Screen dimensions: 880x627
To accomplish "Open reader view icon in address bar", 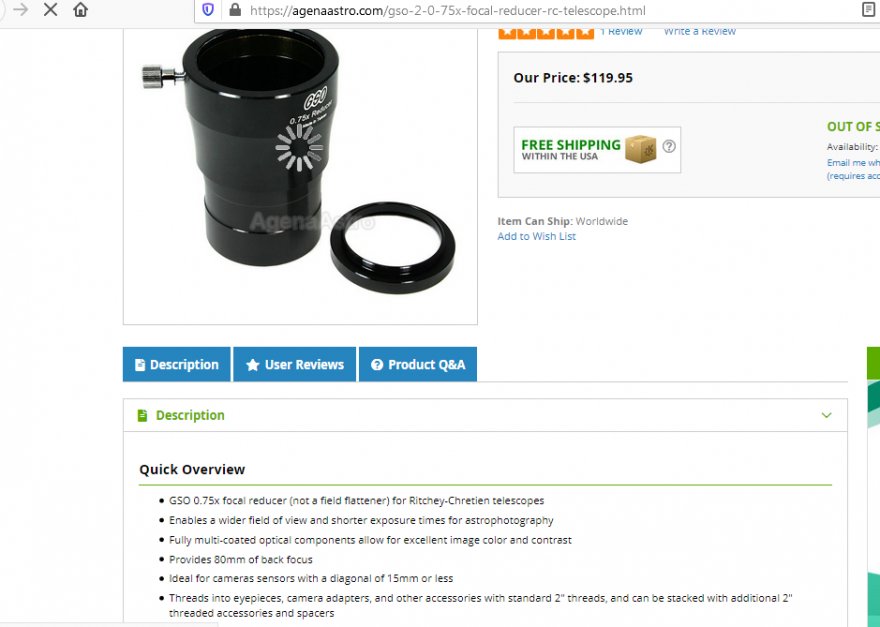I will [868, 10].
